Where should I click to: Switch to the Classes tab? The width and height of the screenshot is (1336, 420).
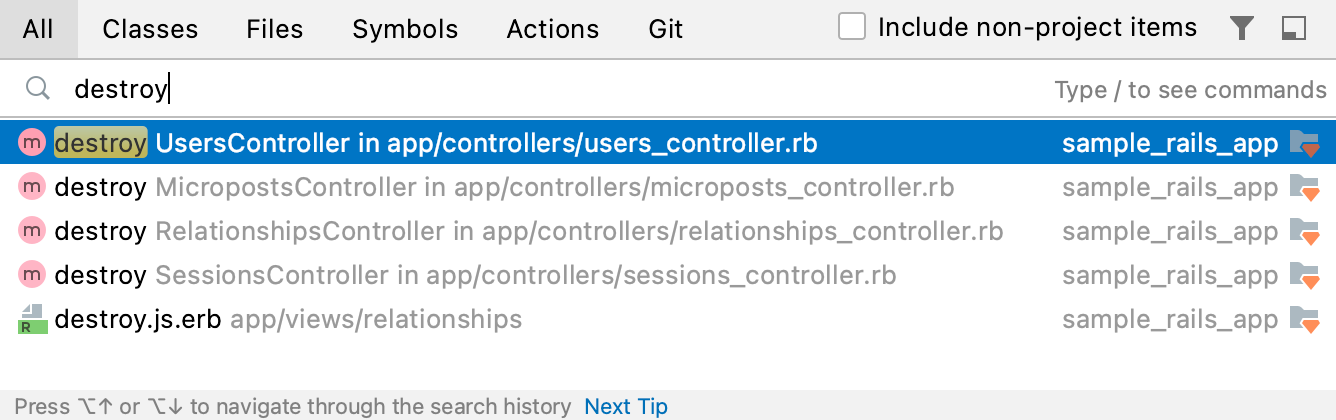pyautogui.click(x=150, y=29)
